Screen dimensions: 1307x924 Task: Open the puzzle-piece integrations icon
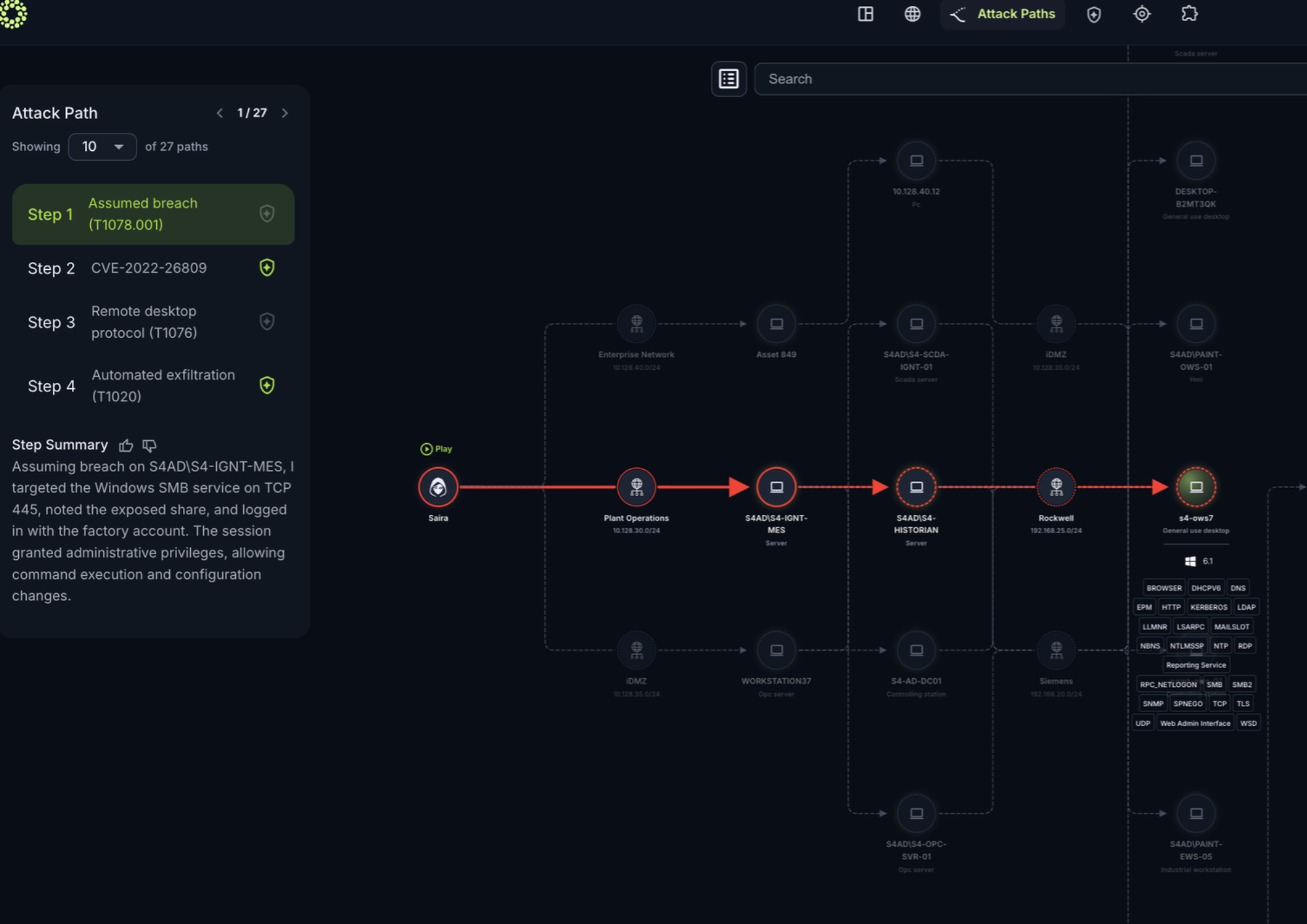[x=1189, y=14]
